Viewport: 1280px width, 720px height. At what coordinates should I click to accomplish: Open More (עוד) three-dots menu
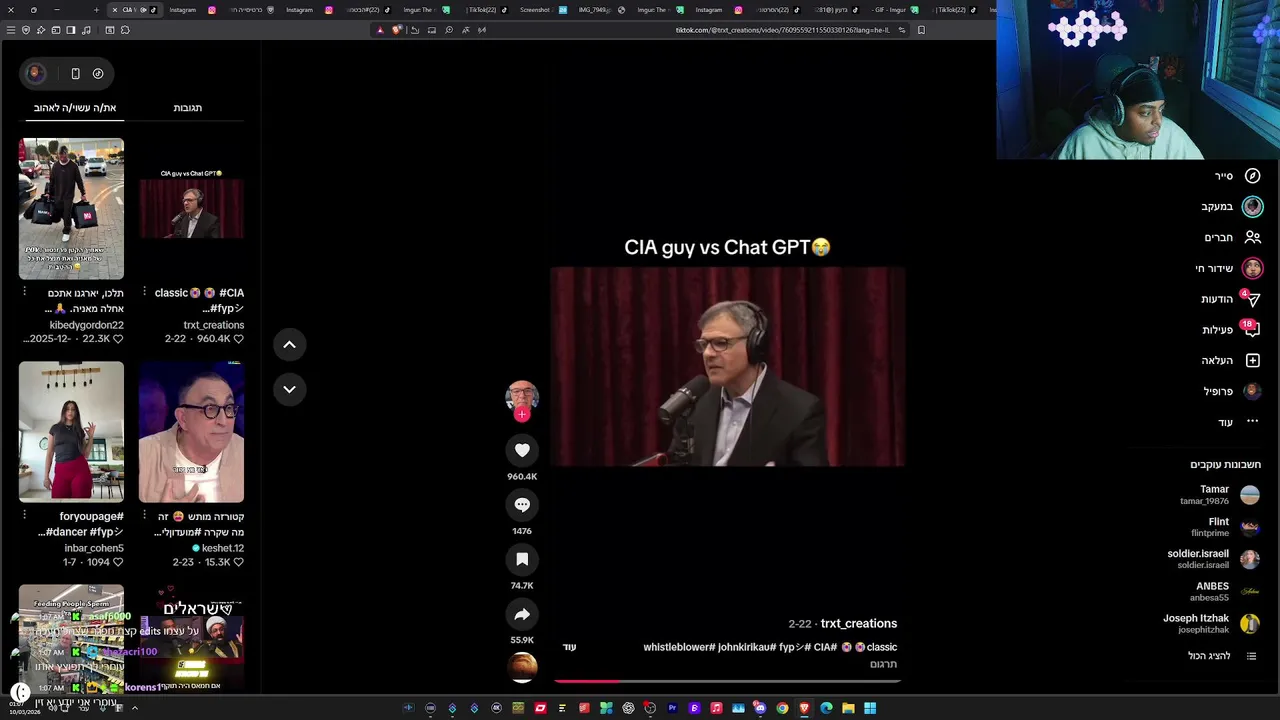(1252, 422)
